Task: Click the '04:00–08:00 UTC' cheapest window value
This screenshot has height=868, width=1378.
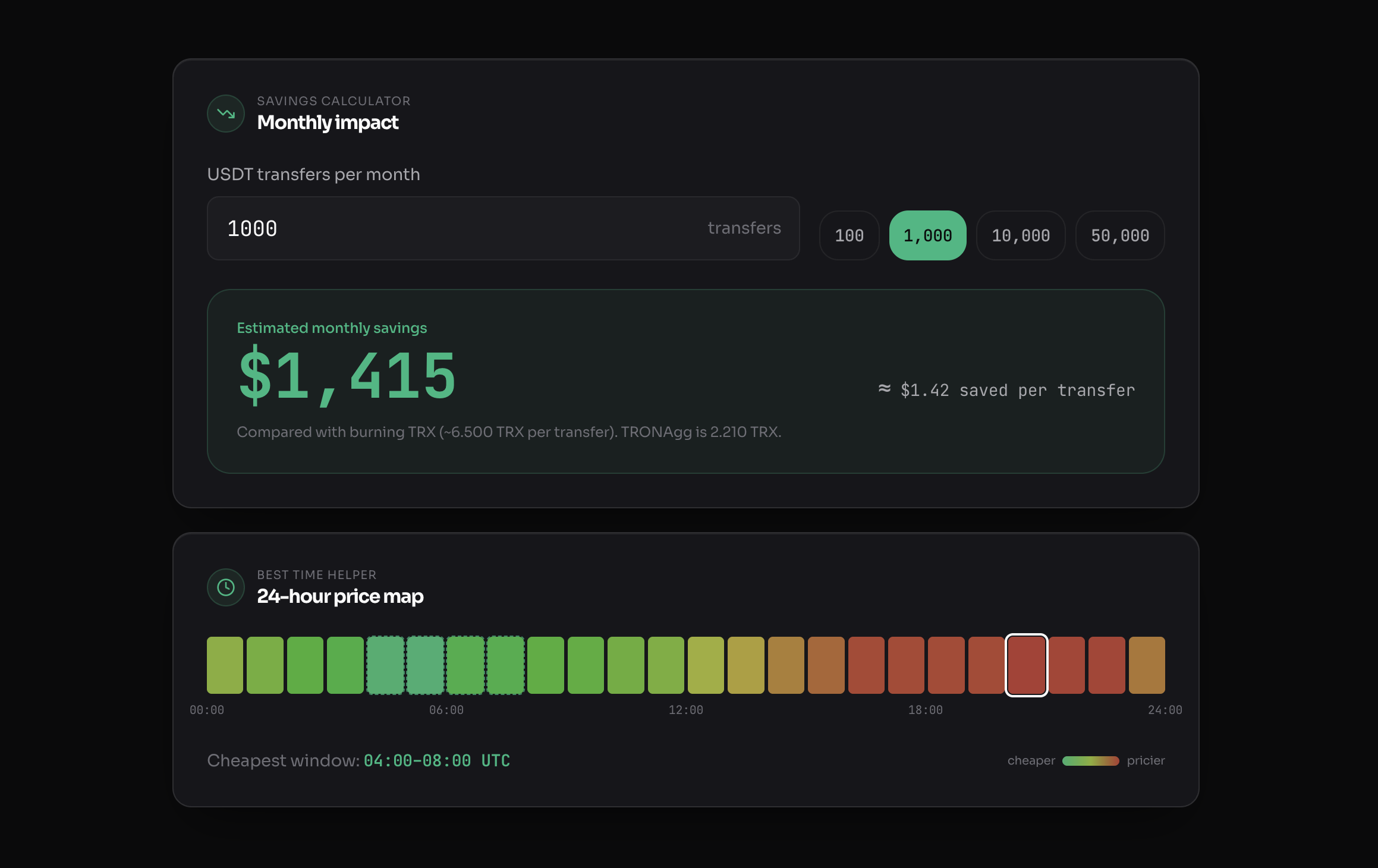Action: coord(437,761)
